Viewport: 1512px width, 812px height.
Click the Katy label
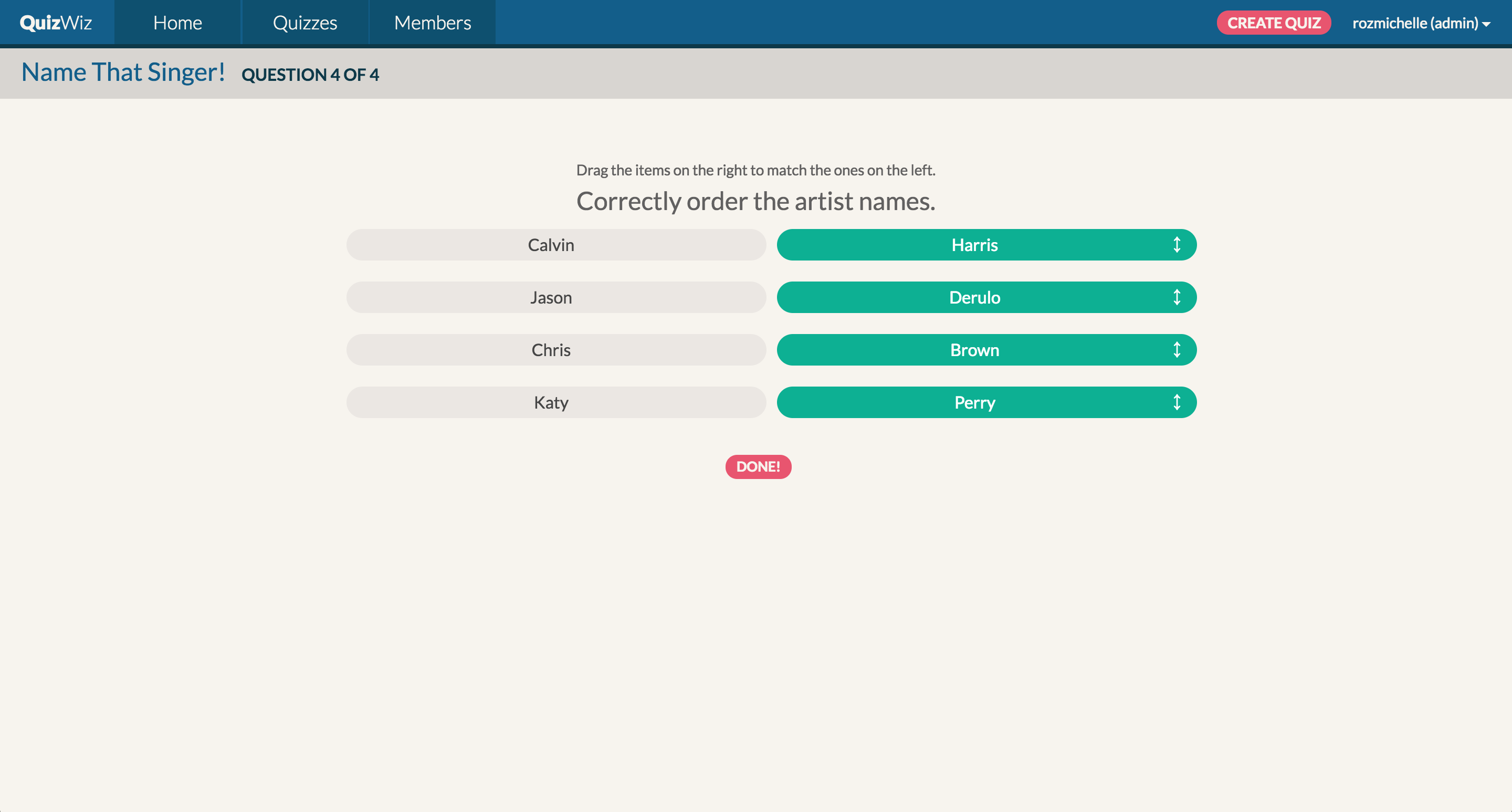[x=556, y=402]
